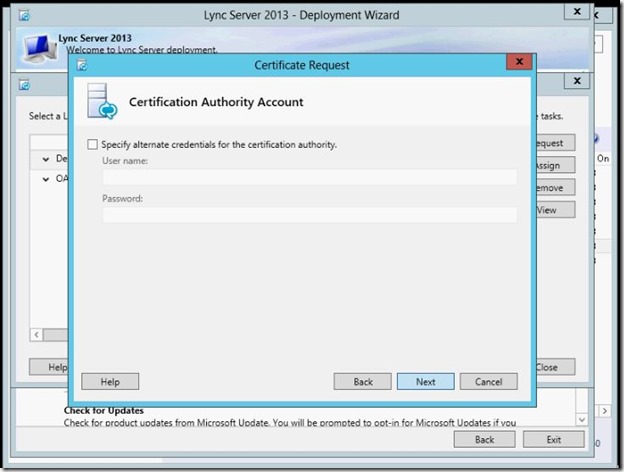Click Deployment Wizard title bar icon
This screenshot has width=624, height=472.
(x=25, y=16)
